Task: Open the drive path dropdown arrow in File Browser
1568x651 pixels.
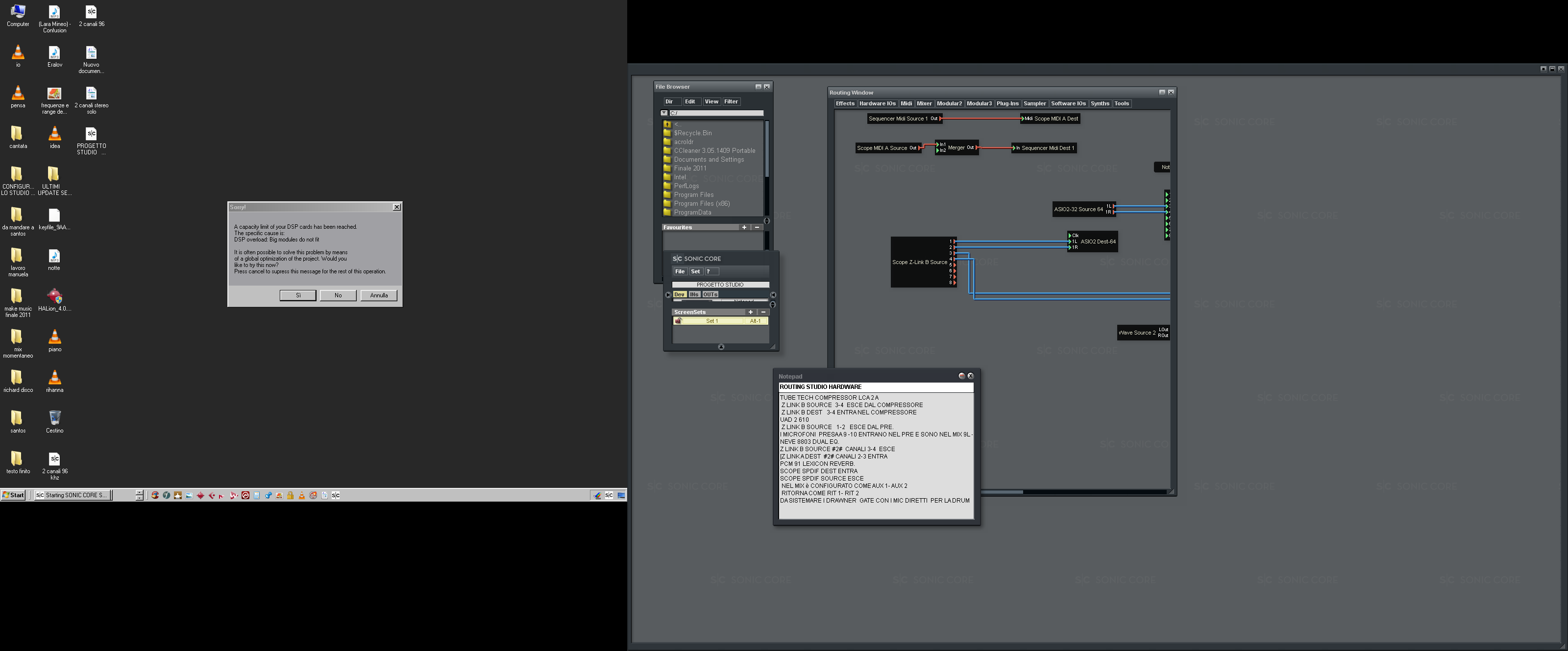Action: [664, 113]
